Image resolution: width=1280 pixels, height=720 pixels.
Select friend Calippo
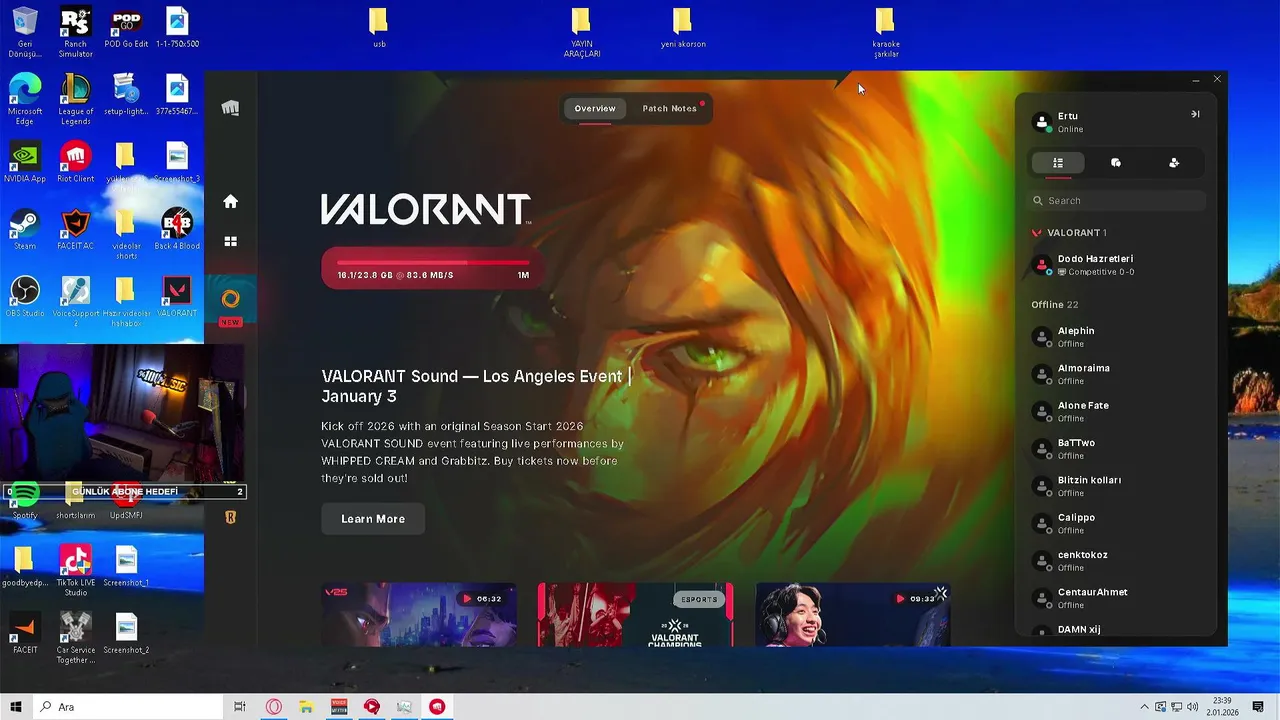(x=1117, y=523)
